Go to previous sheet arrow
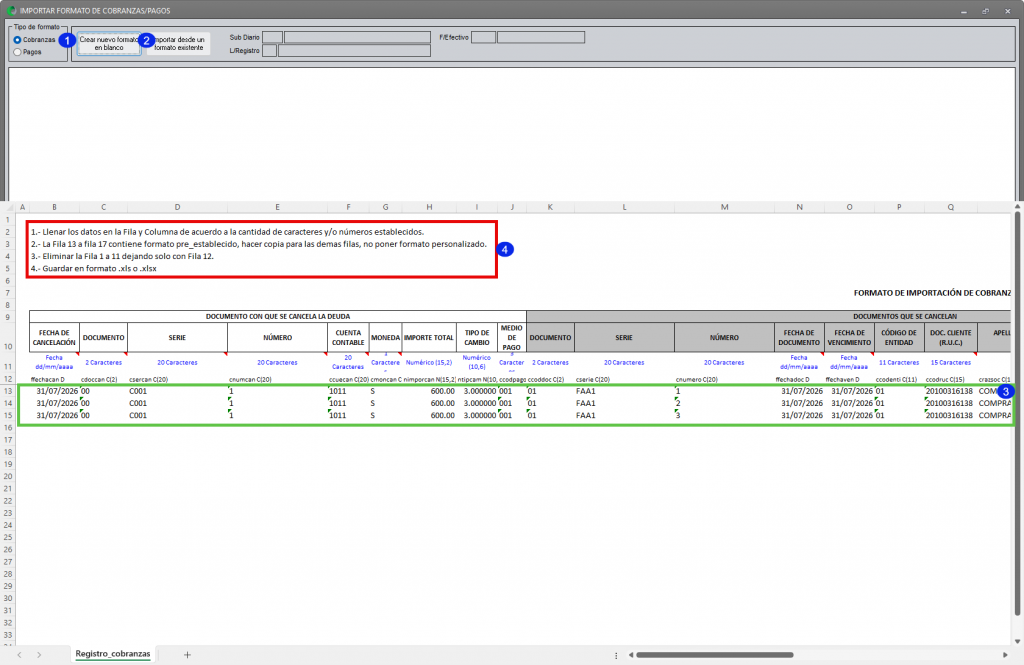 coord(20,655)
